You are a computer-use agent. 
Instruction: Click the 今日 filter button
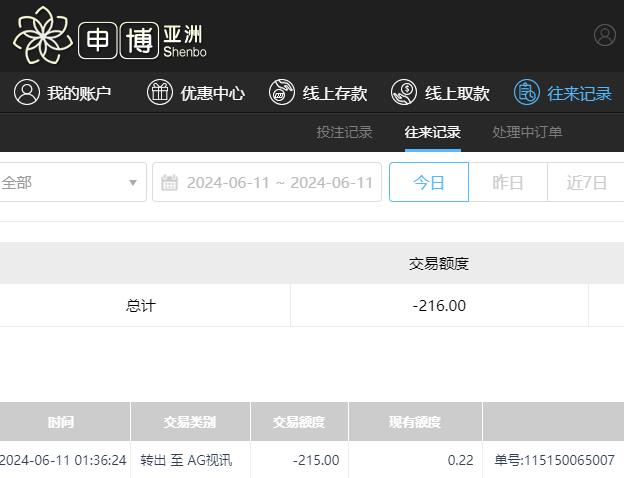(429, 183)
